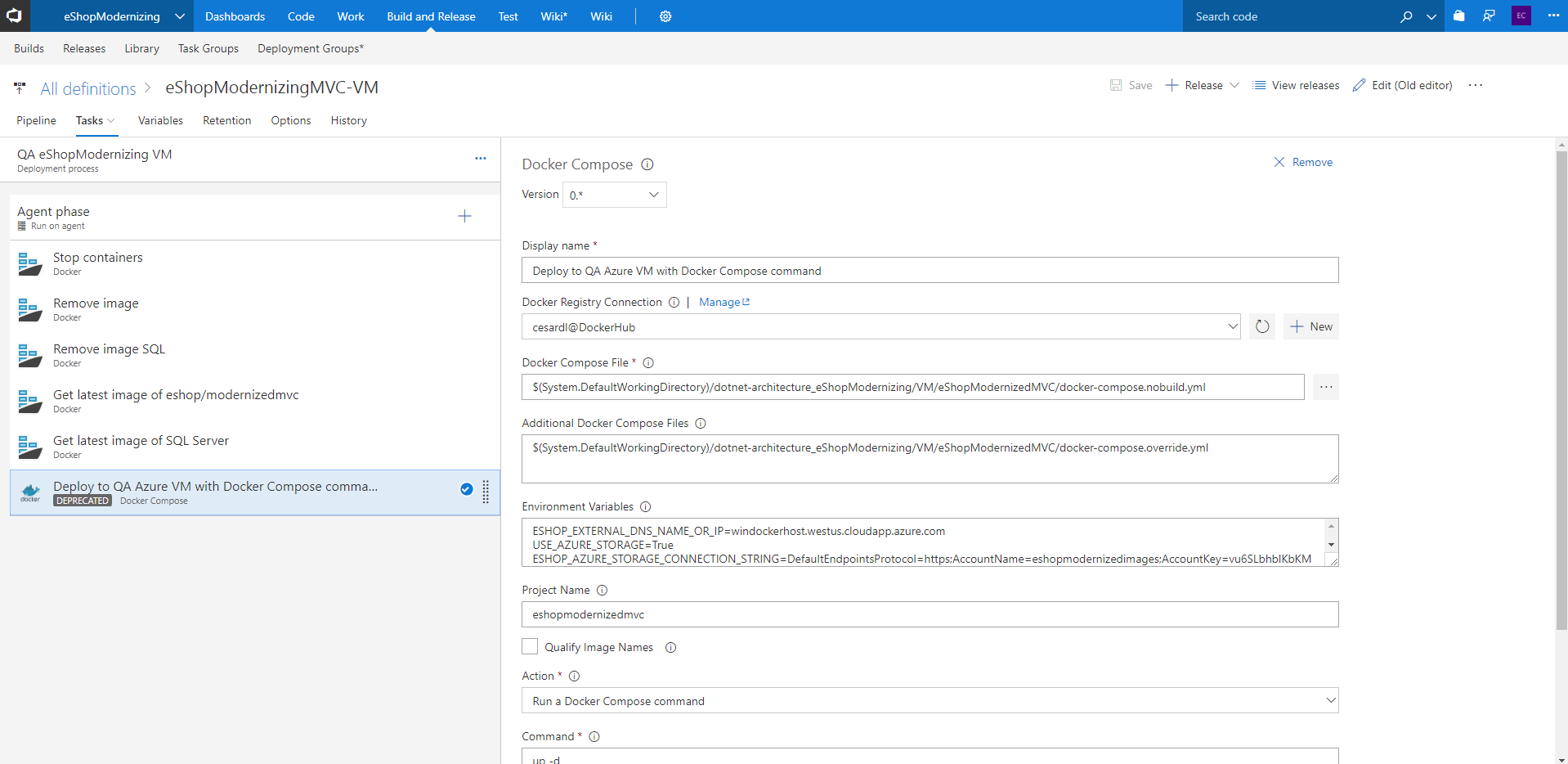Viewport: 1568px width, 764px height.
Task: Create a New registry connection
Action: coord(1311,326)
